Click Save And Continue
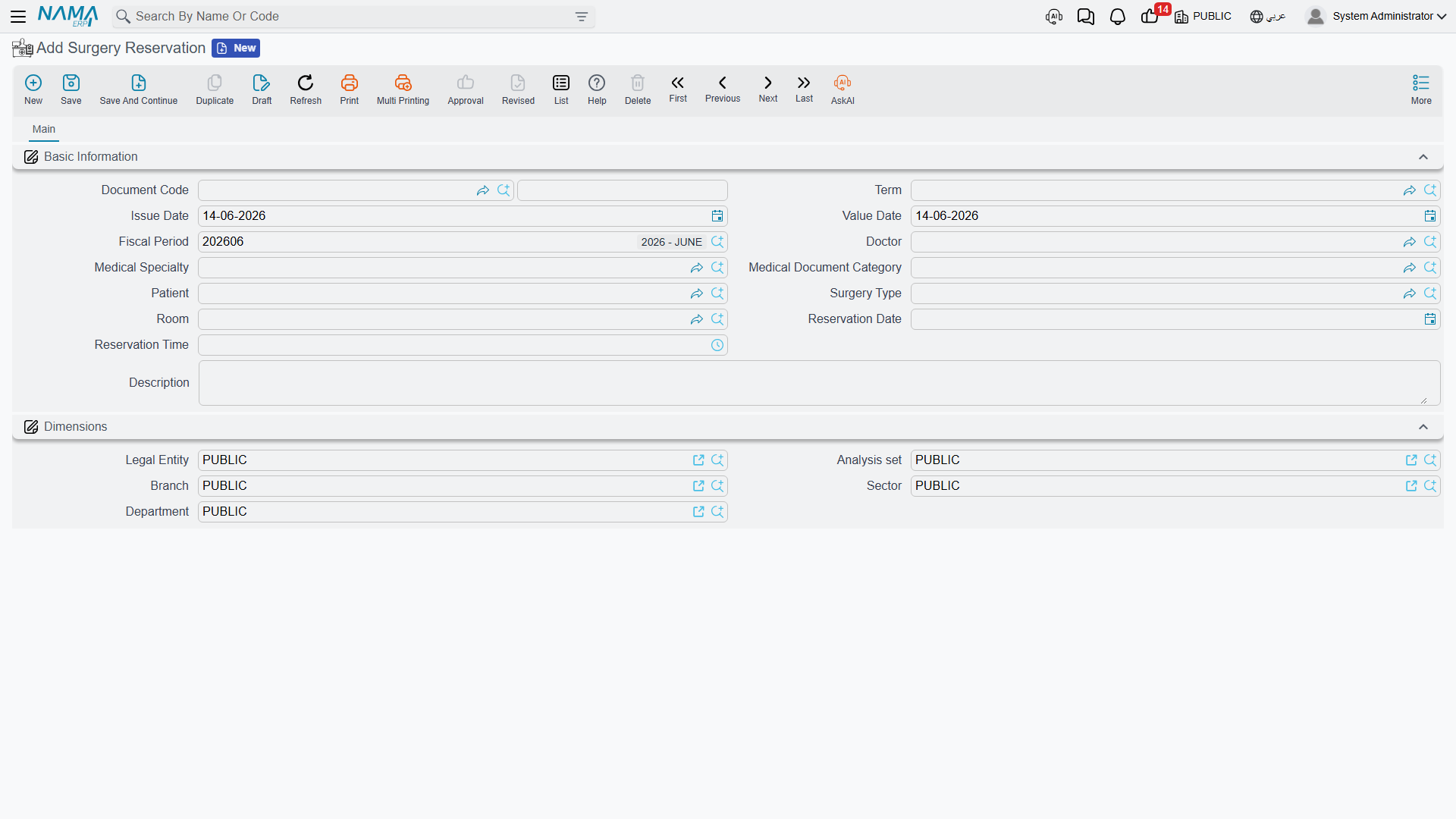 (139, 89)
